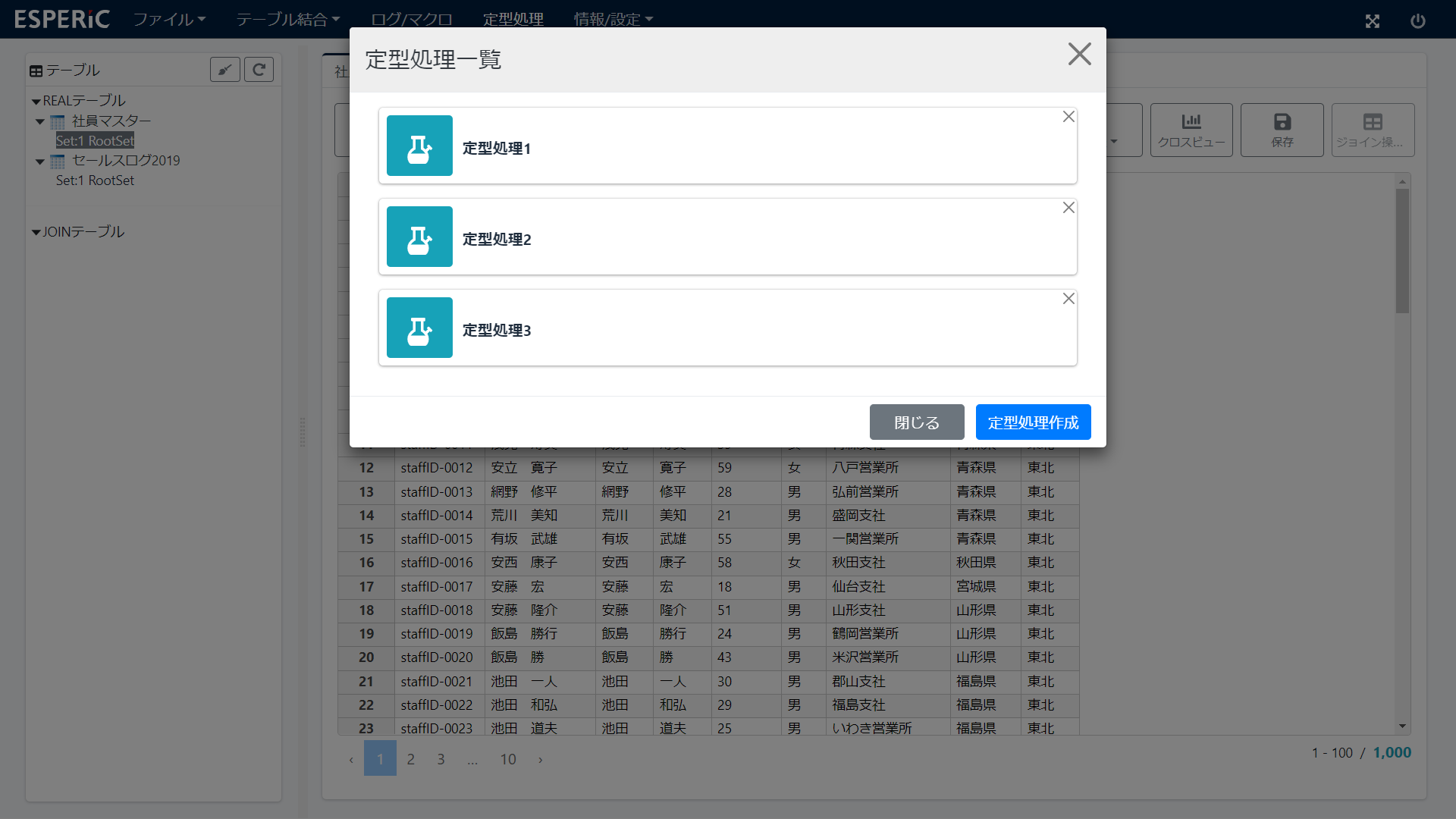Remove 定型処理2 using its X icon
1456x819 pixels.
[x=1068, y=208]
